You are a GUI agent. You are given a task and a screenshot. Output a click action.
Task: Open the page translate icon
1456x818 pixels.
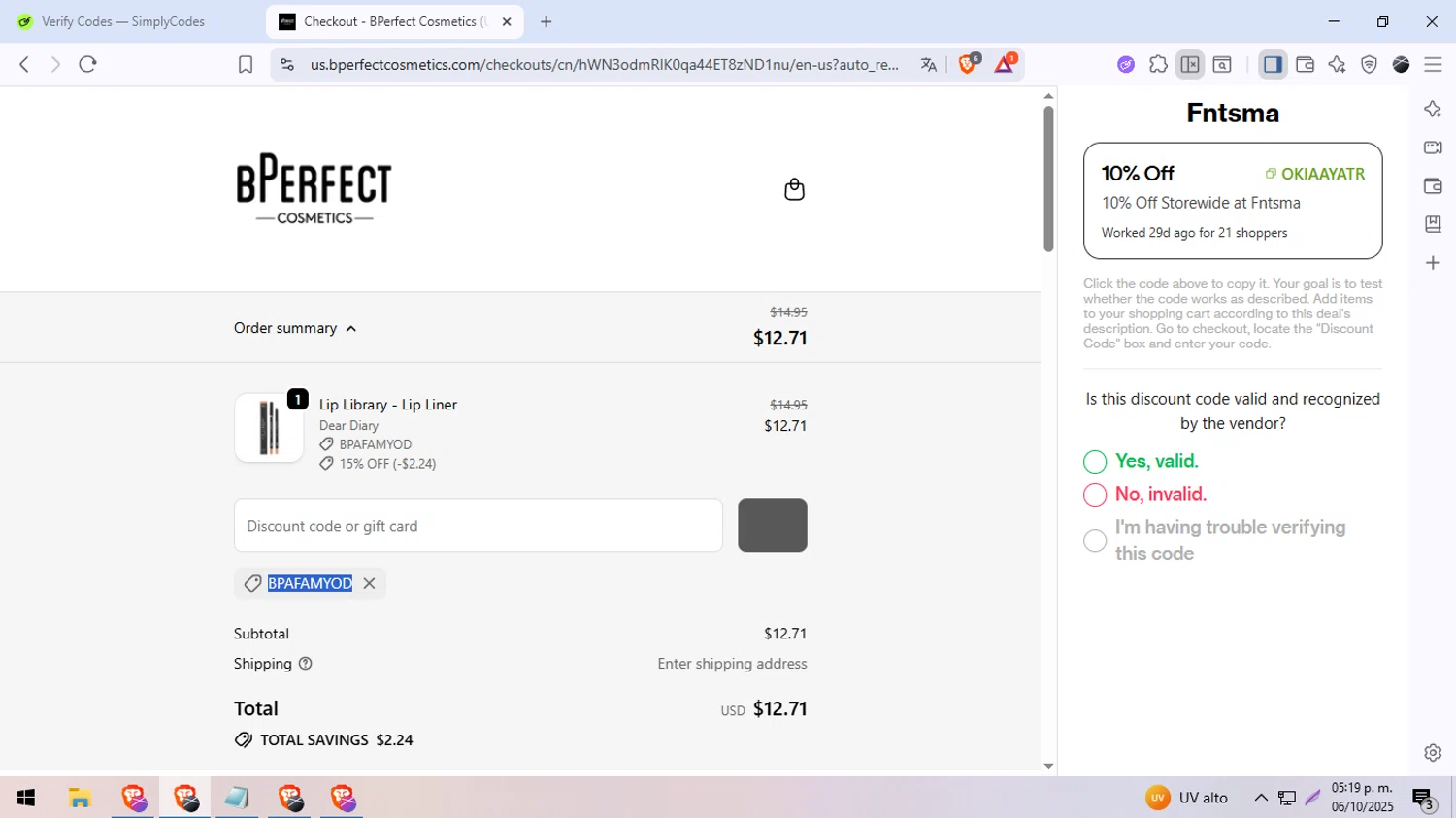[929, 64]
